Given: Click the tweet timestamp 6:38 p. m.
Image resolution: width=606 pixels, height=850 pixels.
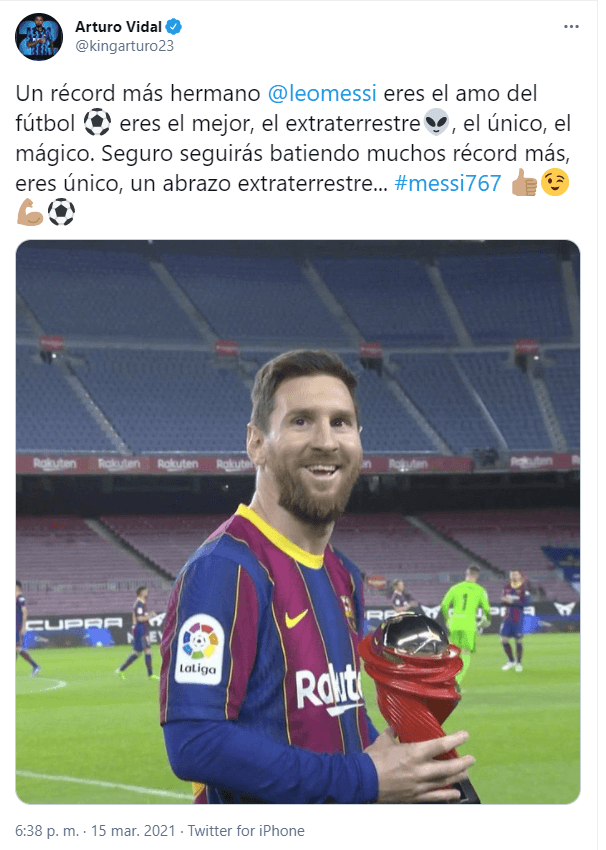Looking at the screenshot, I should coord(47,830).
